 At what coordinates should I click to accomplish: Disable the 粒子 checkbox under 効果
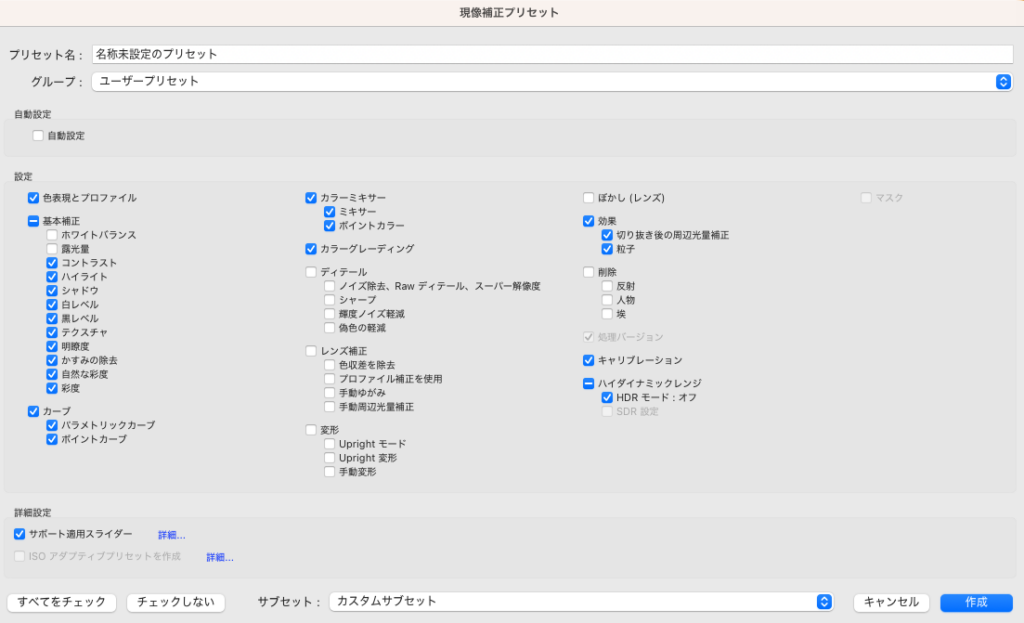(x=608, y=248)
